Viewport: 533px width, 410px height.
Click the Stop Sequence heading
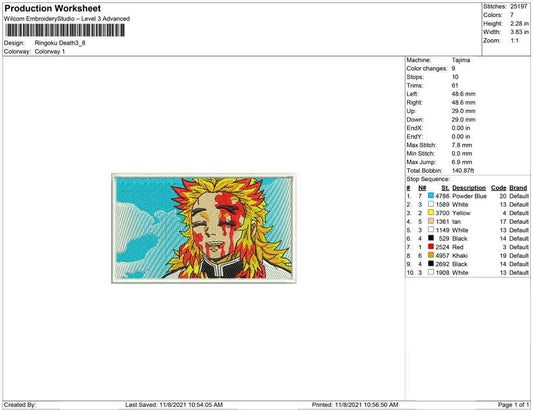428,179
